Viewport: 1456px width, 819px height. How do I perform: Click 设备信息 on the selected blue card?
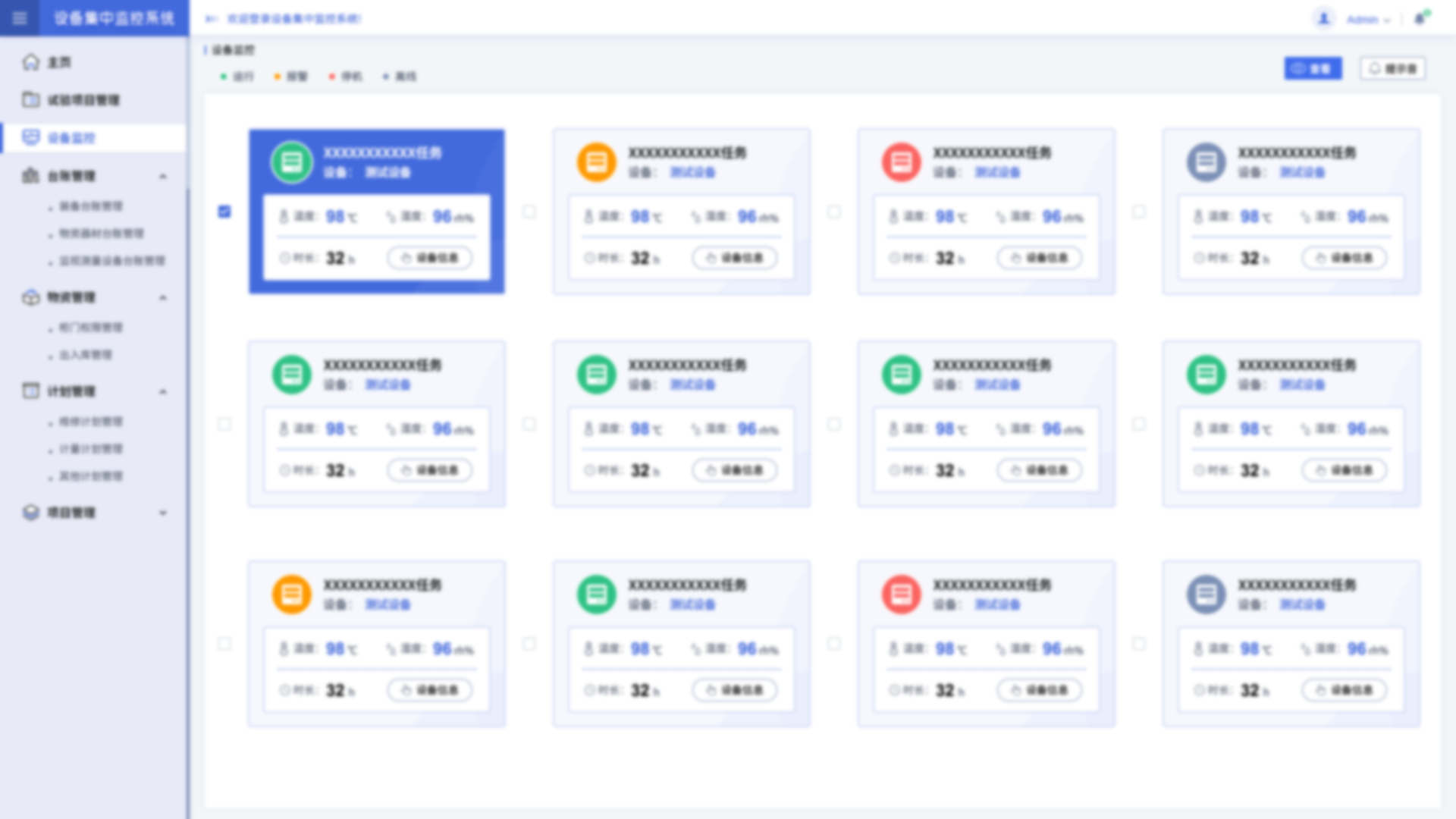coord(430,258)
